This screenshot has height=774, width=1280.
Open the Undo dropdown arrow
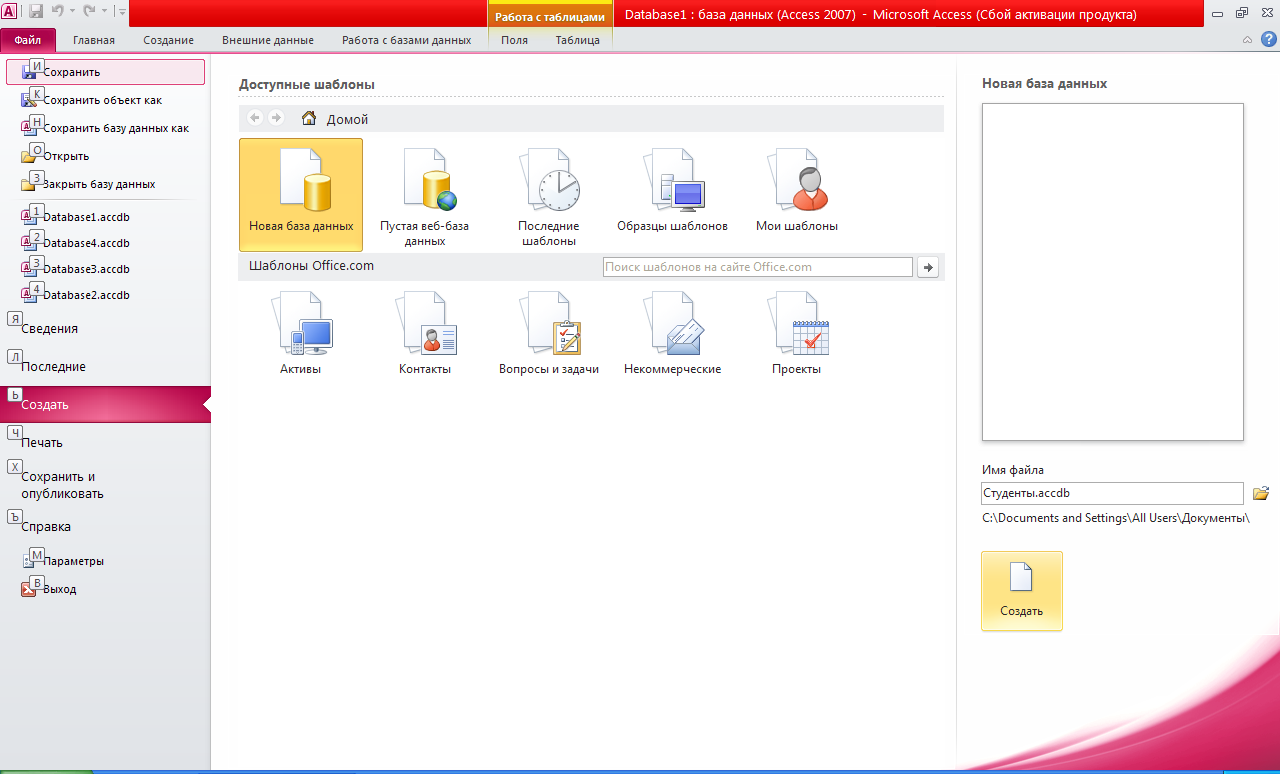pos(72,12)
